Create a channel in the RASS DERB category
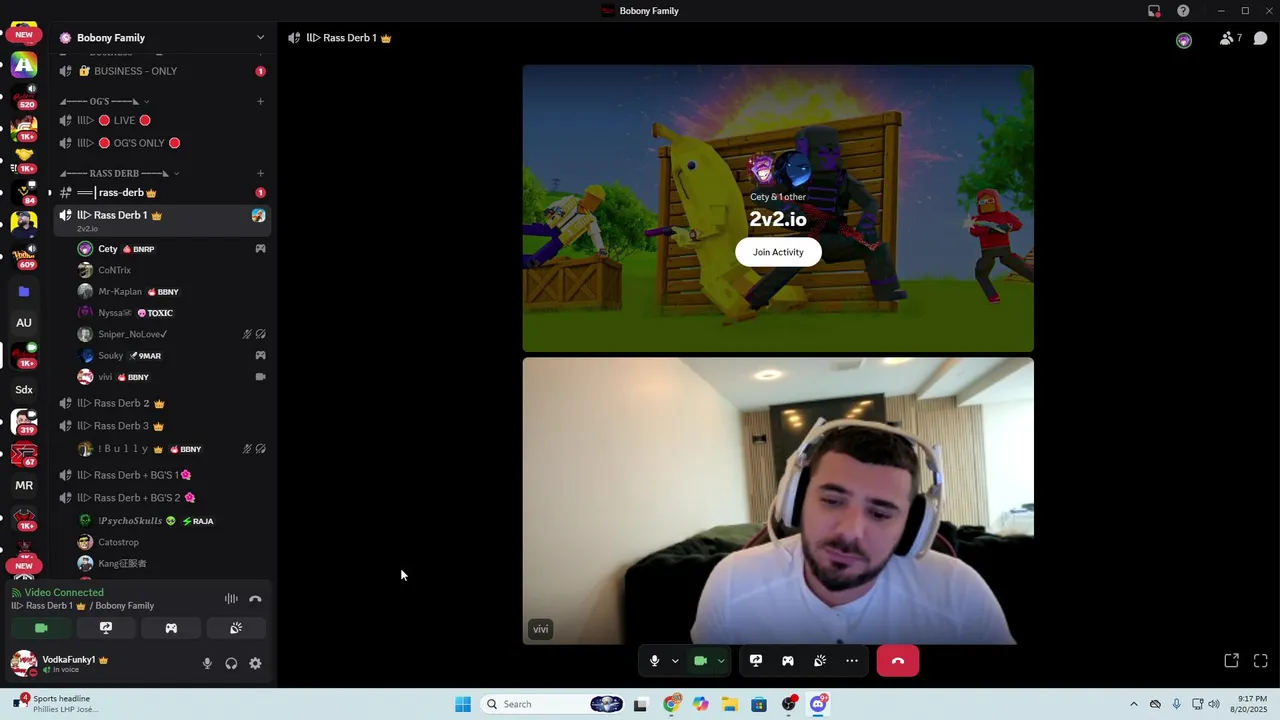Screen dimensions: 1280x720 260,173
